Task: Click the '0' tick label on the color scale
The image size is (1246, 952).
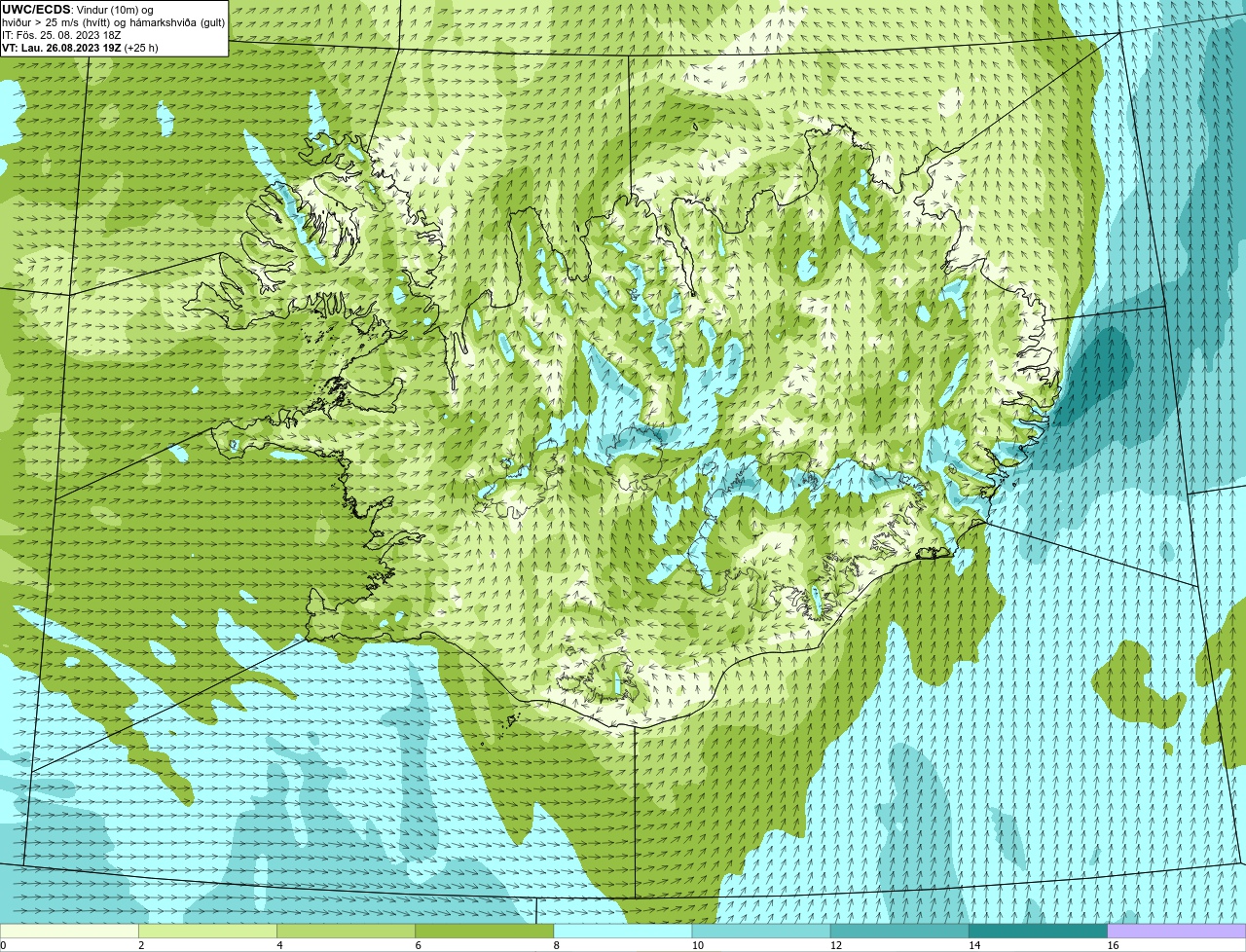Action: pos(3,945)
